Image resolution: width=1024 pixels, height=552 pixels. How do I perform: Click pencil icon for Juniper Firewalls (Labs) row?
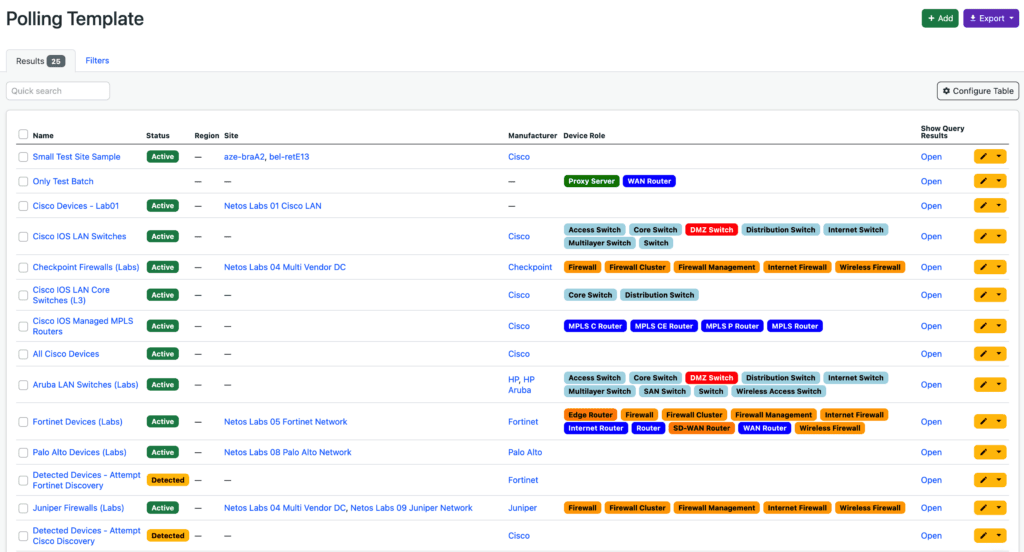[984, 508]
